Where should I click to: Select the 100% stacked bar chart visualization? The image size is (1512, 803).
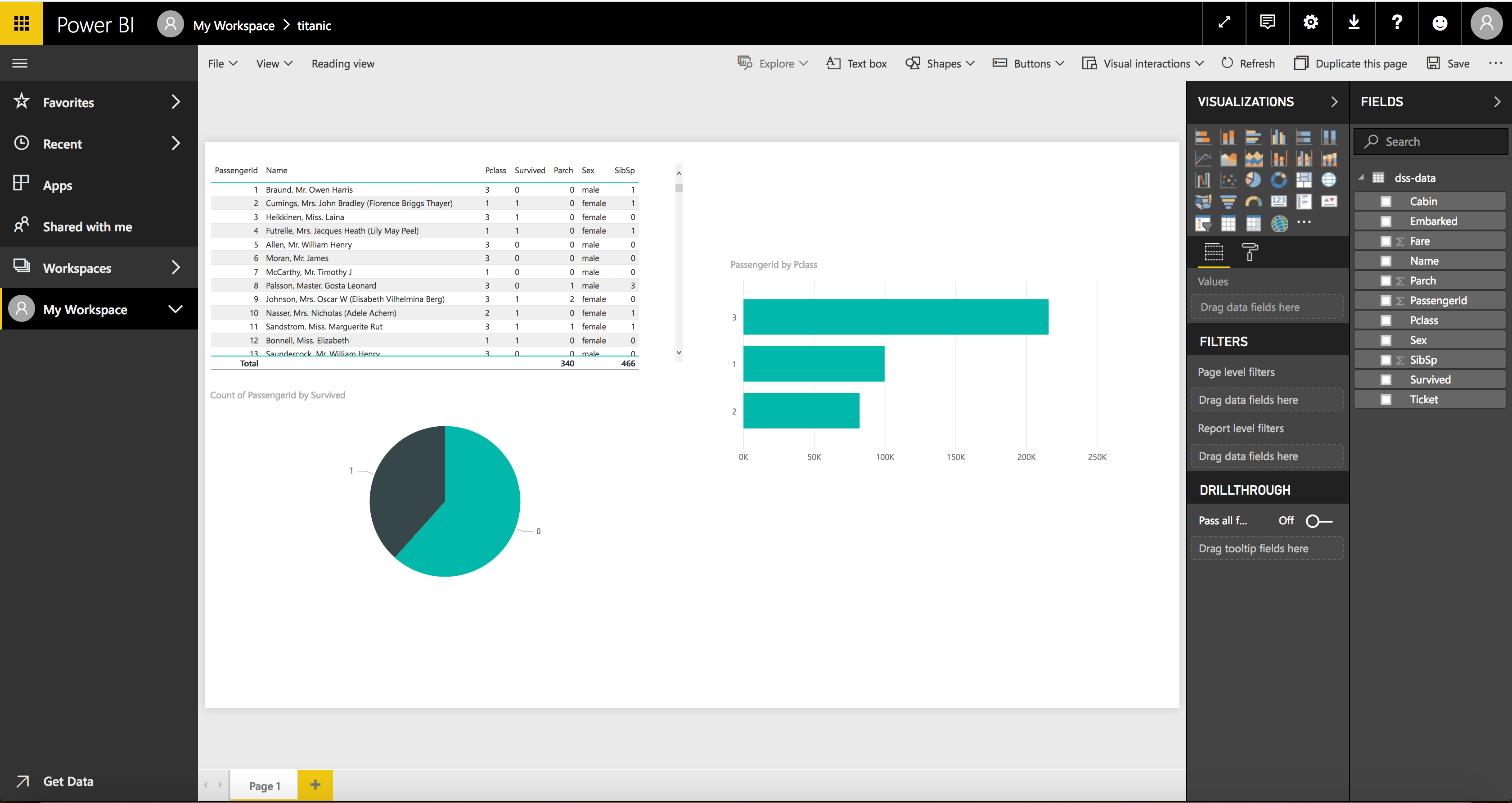point(1304,137)
